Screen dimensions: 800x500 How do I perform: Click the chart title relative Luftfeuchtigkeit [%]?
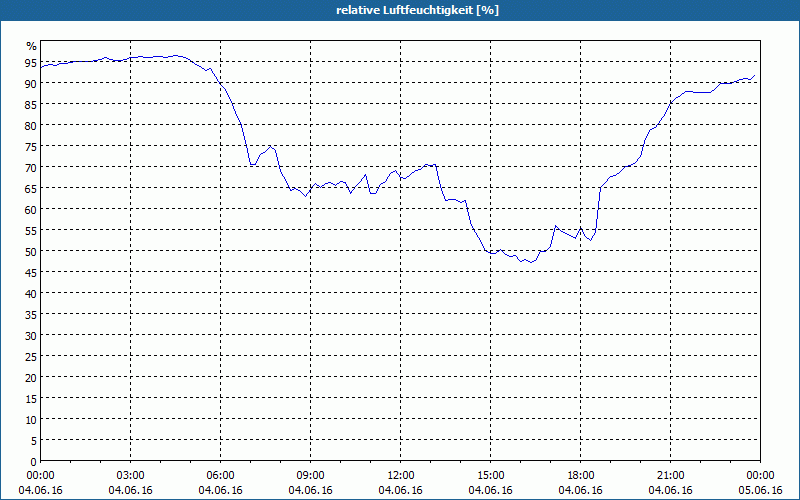(x=417, y=10)
